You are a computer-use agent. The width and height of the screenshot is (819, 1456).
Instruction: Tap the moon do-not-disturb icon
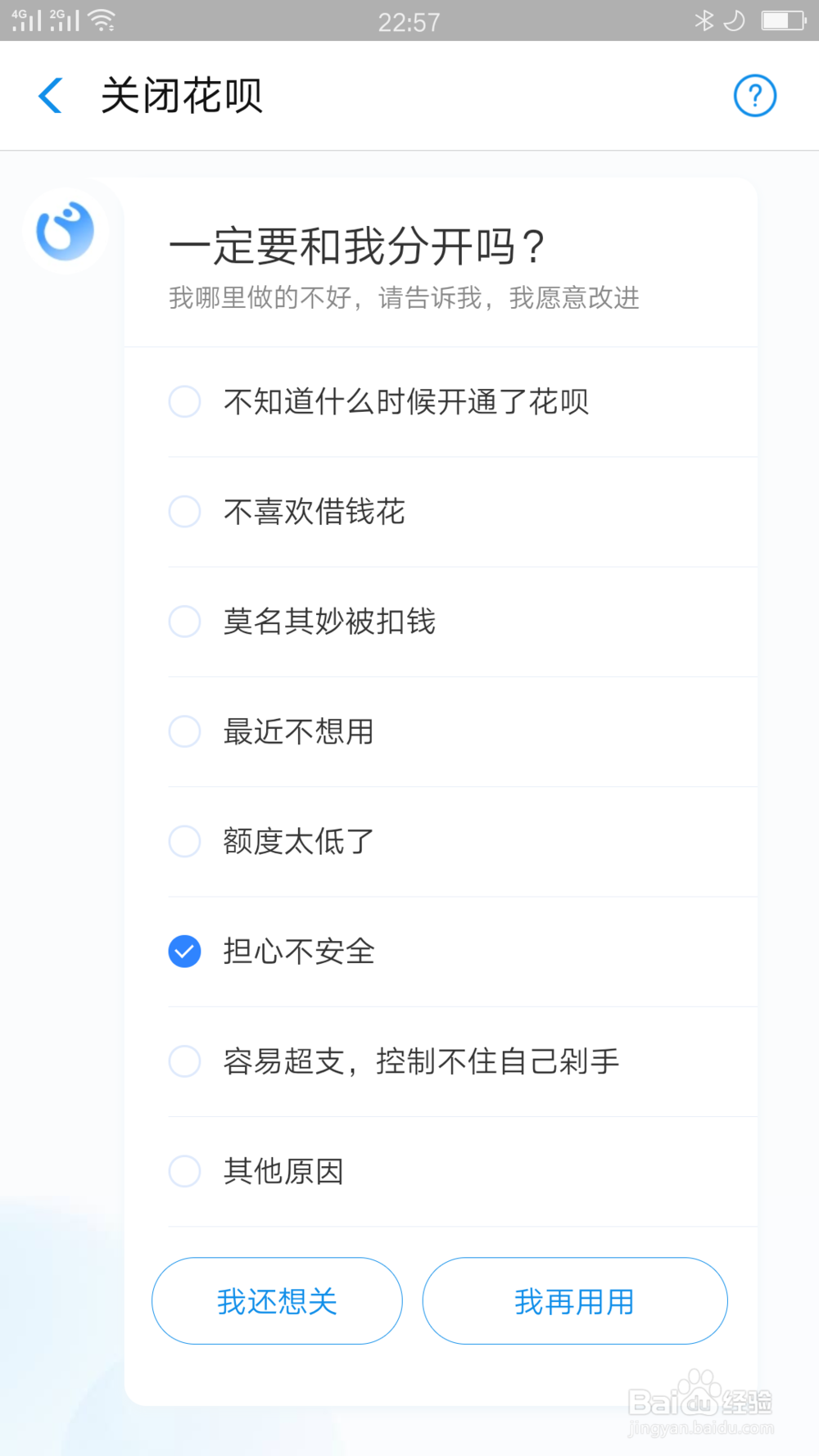click(735, 20)
